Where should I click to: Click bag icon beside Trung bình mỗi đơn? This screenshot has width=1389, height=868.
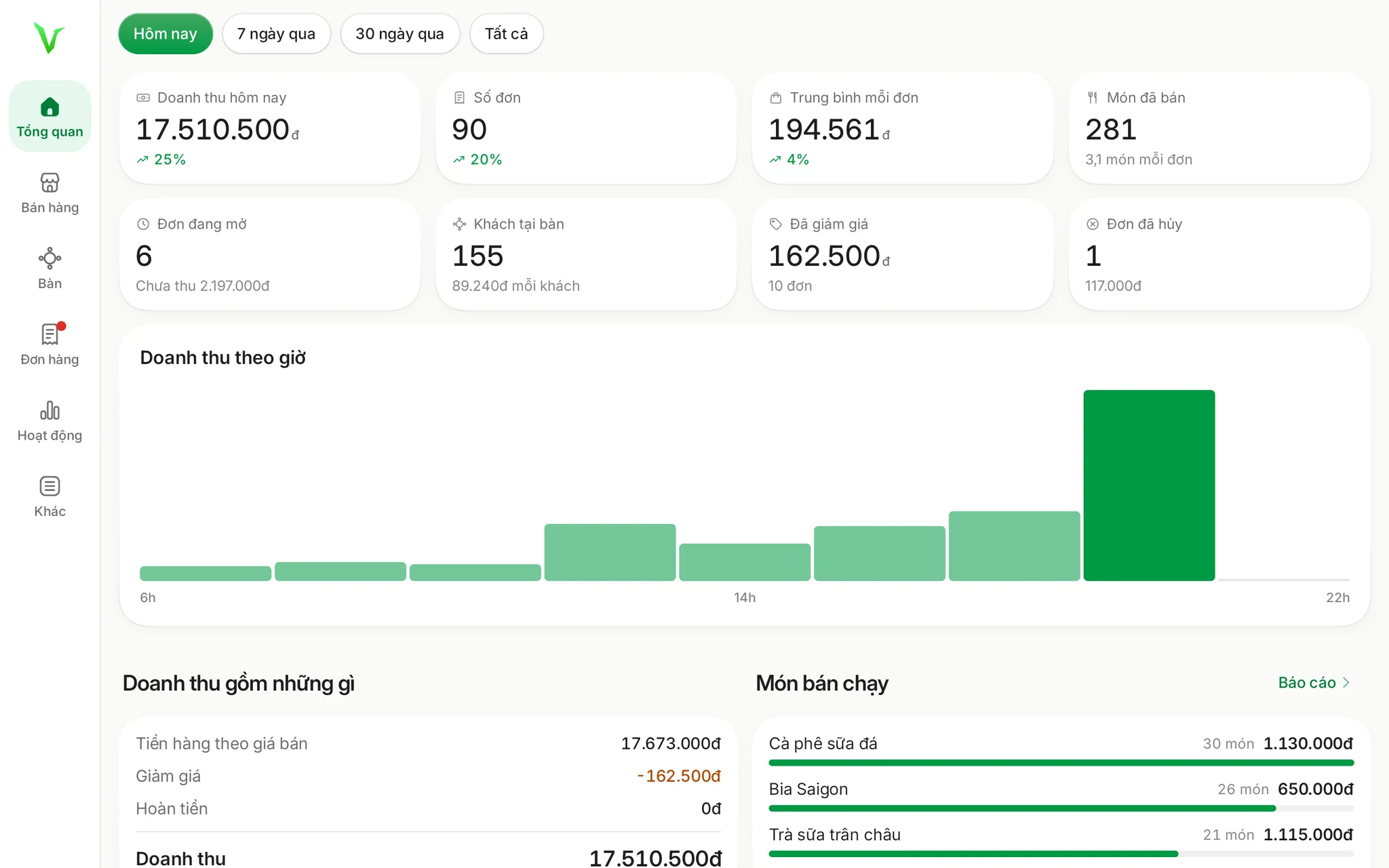pyautogui.click(x=776, y=98)
